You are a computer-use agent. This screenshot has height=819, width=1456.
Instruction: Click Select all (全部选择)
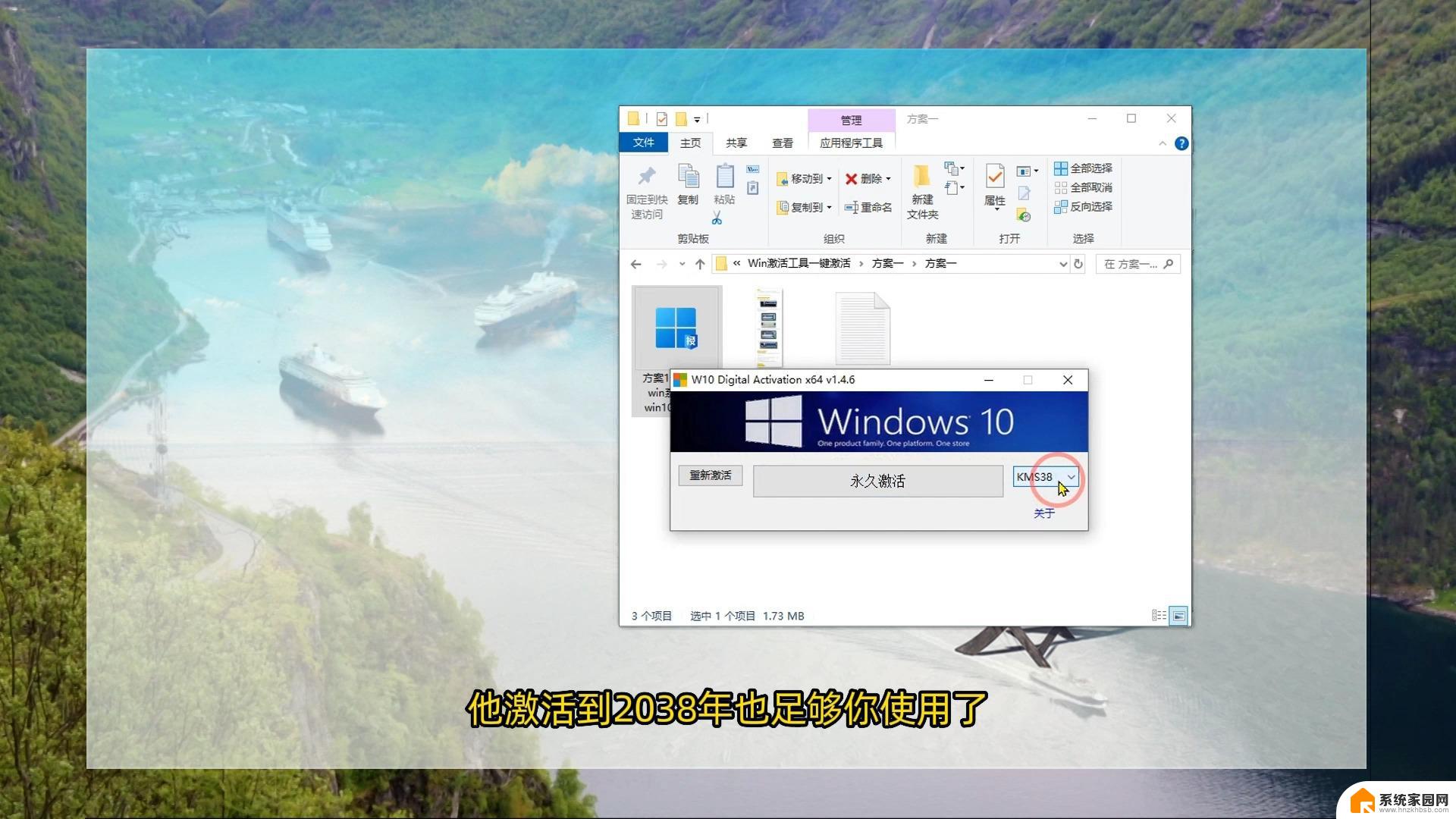click(1083, 168)
